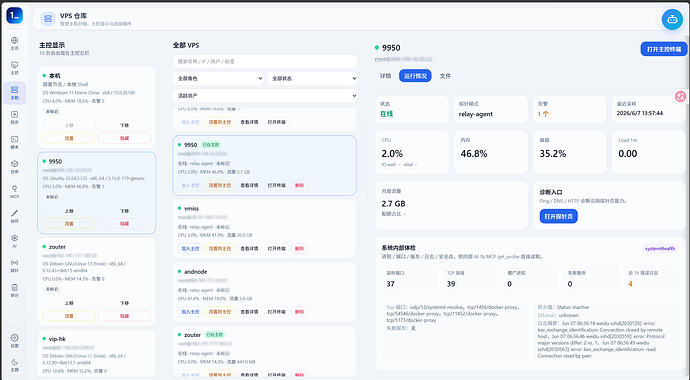690x380 pixels.
Task: Toggle the moon theme icon in sidebar
Action: 15,365
